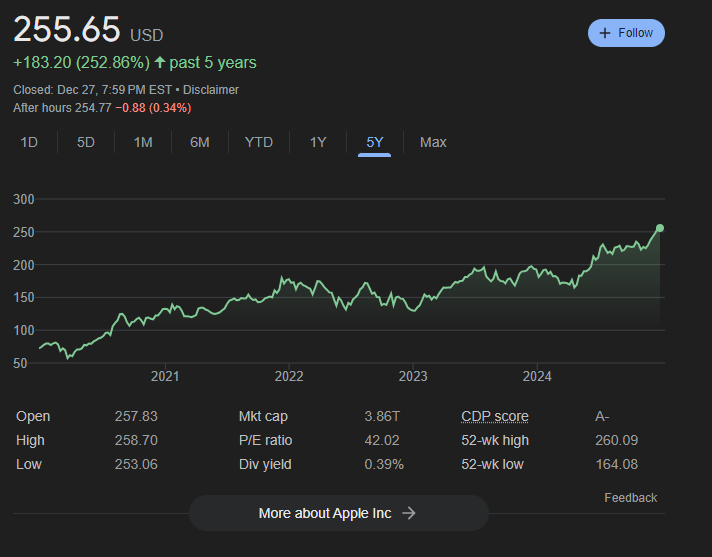Image resolution: width=712 pixels, height=557 pixels.
Task: Switch to the 1M chart tab
Action: [x=143, y=143]
